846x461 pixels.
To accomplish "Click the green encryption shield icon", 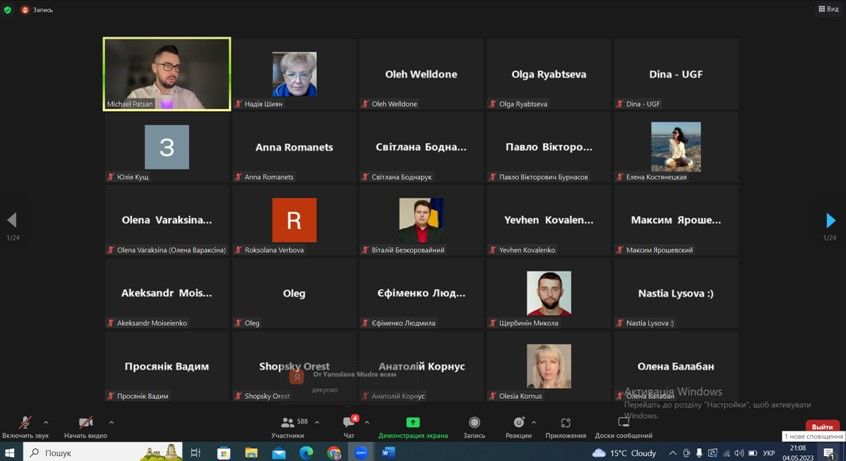I will [x=8, y=9].
